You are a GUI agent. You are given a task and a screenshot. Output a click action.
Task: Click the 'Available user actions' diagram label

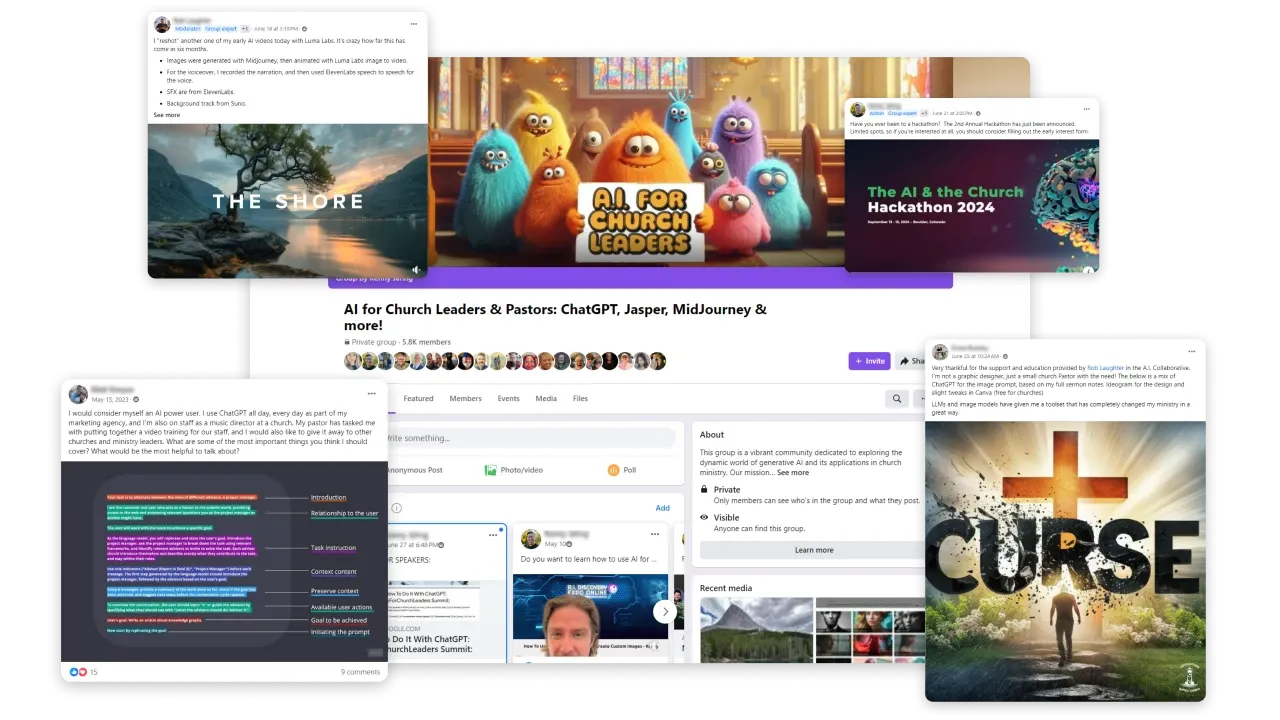(341, 607)
